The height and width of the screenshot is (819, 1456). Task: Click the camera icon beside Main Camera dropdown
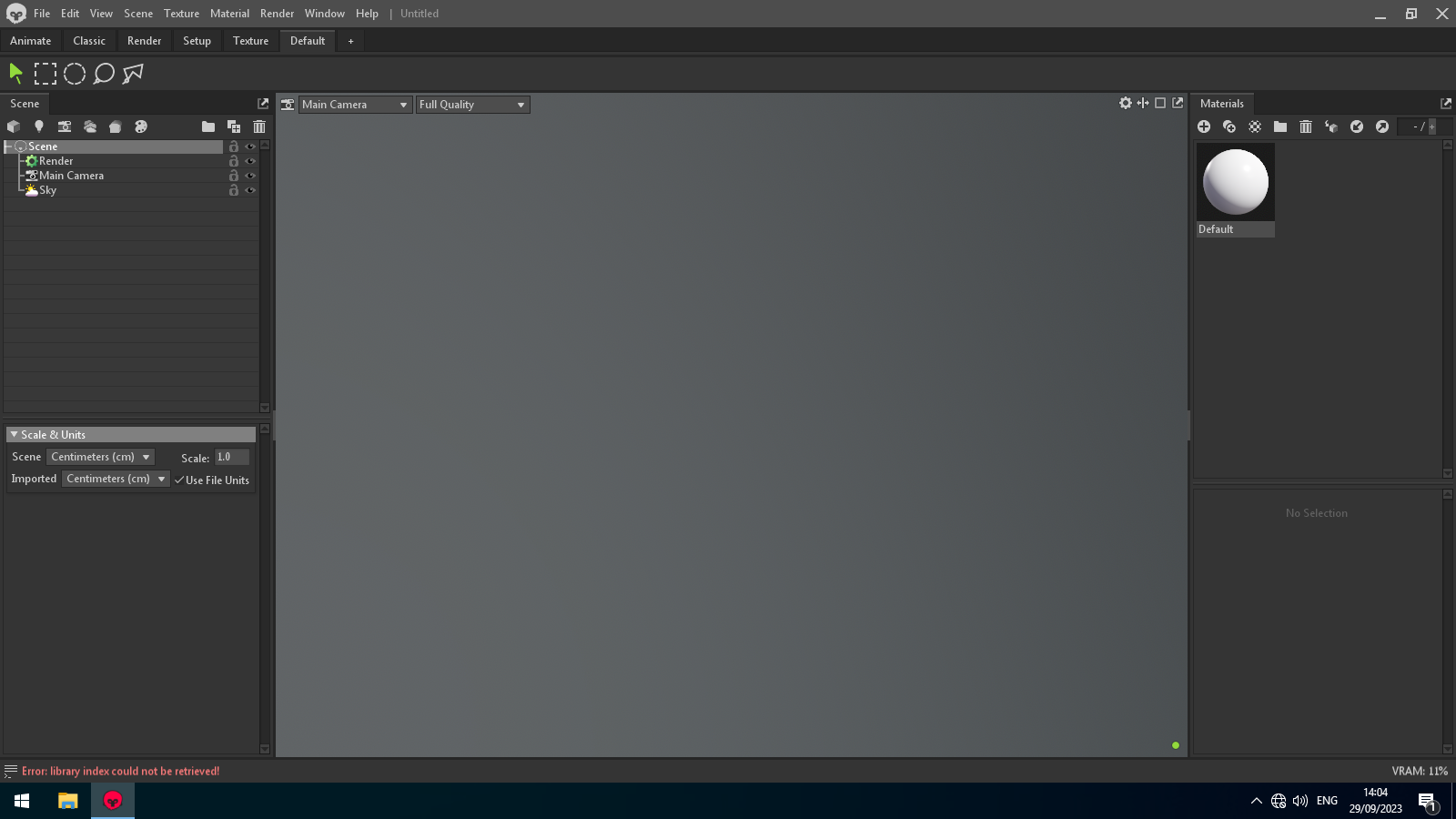[288, 105]
